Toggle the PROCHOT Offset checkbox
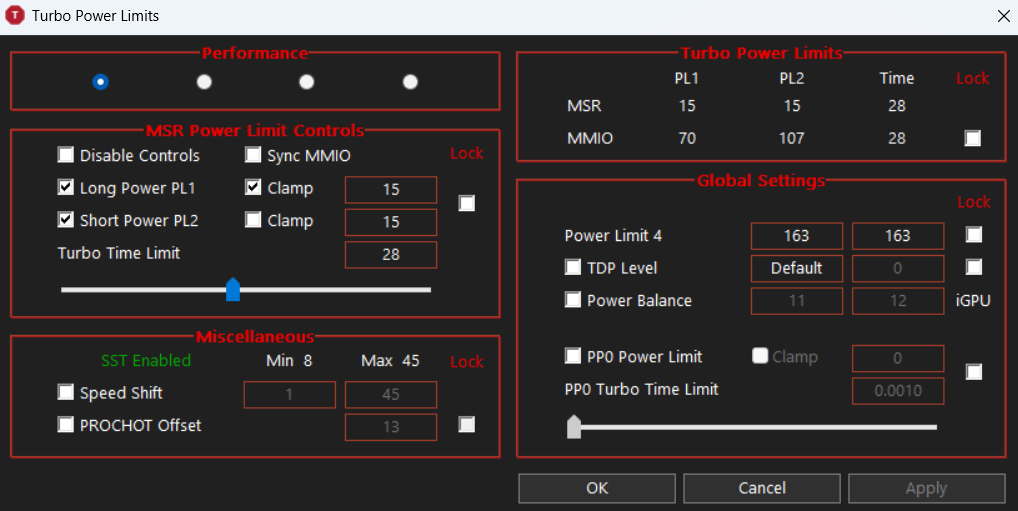 click(66, 425)
